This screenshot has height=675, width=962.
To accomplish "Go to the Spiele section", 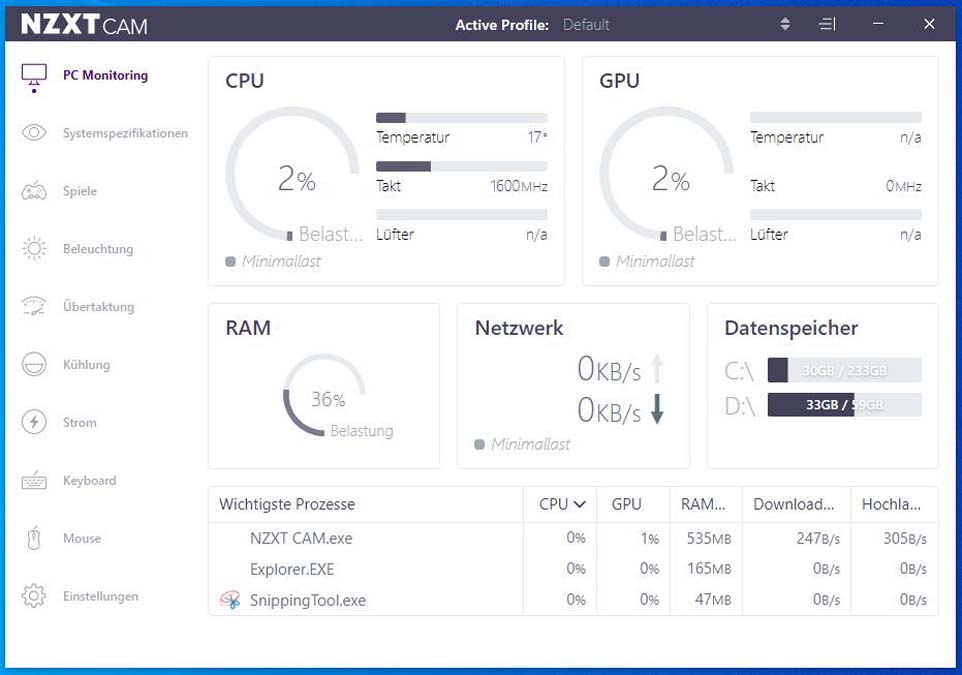I will coord(80,191).
